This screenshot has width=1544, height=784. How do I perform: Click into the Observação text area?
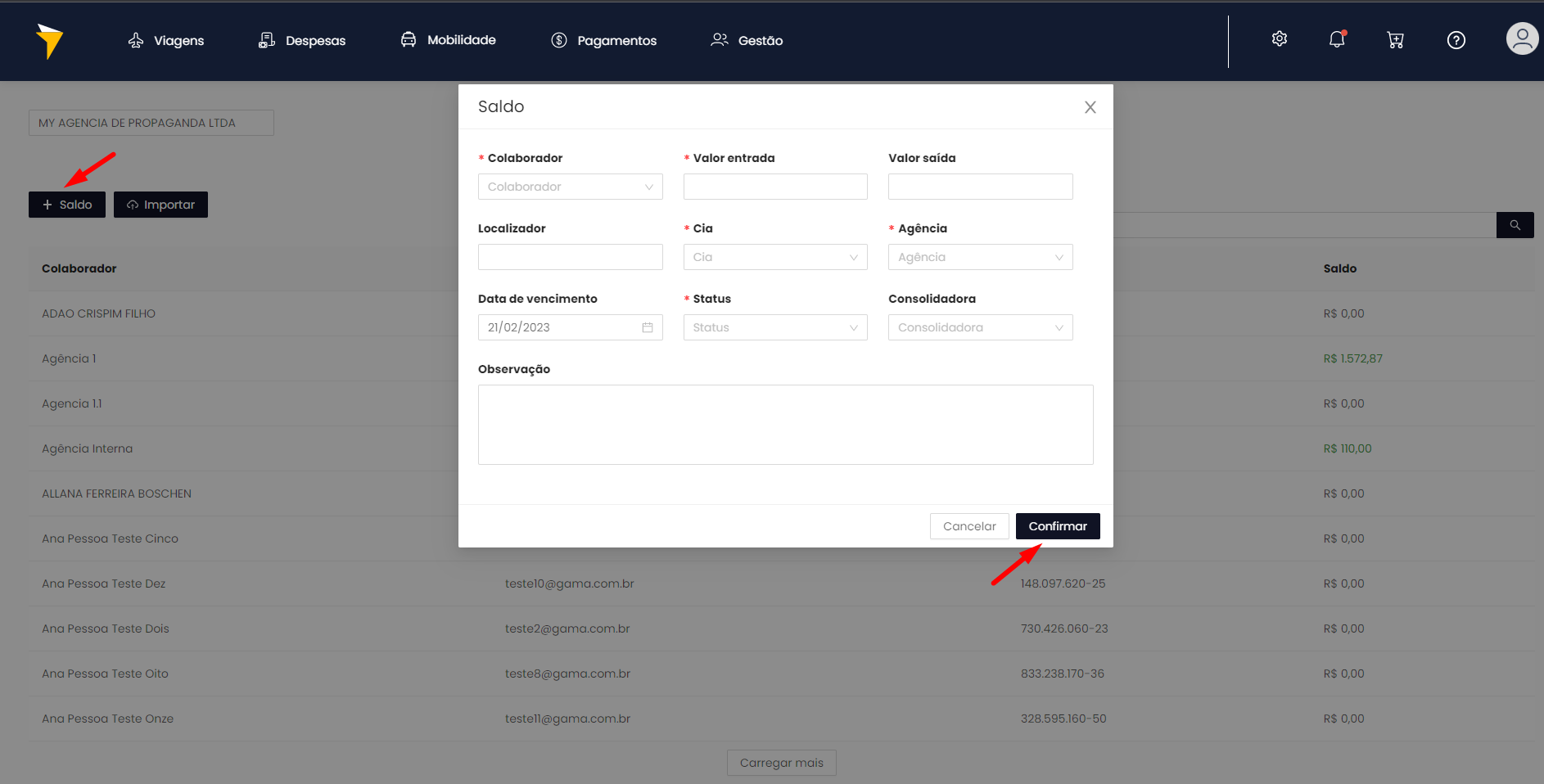(785, 425)
